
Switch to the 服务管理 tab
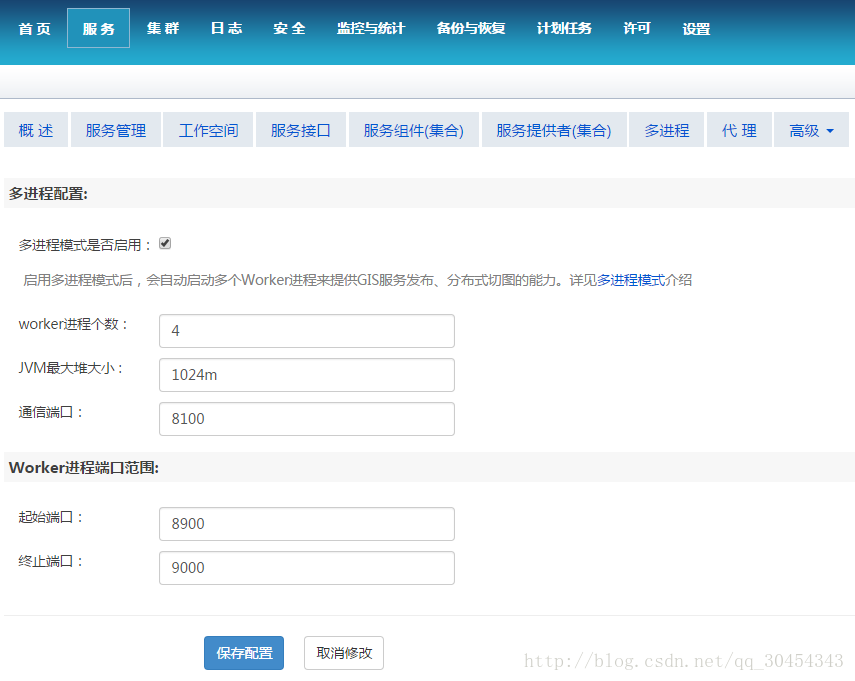coord(116,130)
